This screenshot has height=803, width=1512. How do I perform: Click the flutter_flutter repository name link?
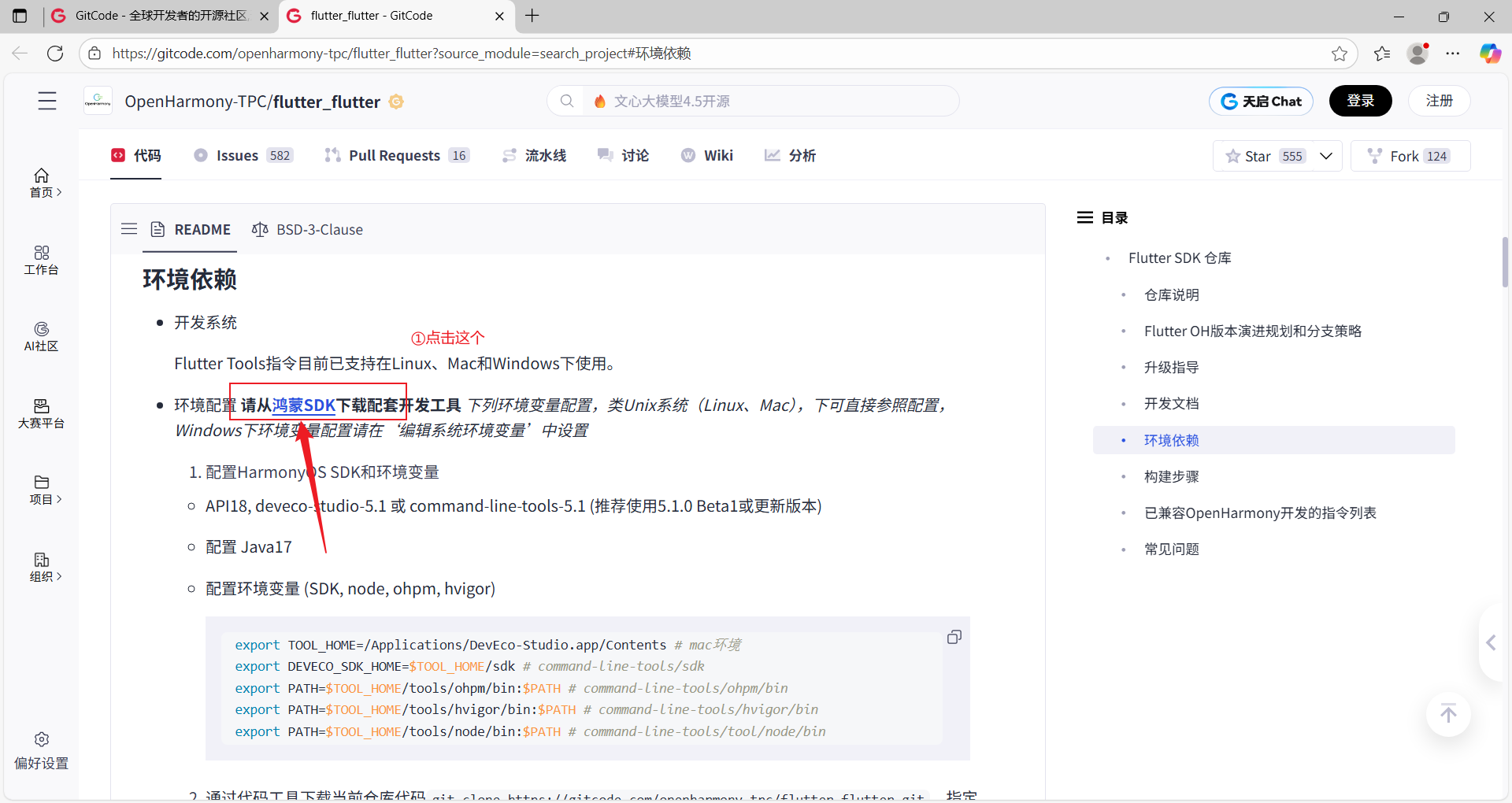tap(327, 102)
